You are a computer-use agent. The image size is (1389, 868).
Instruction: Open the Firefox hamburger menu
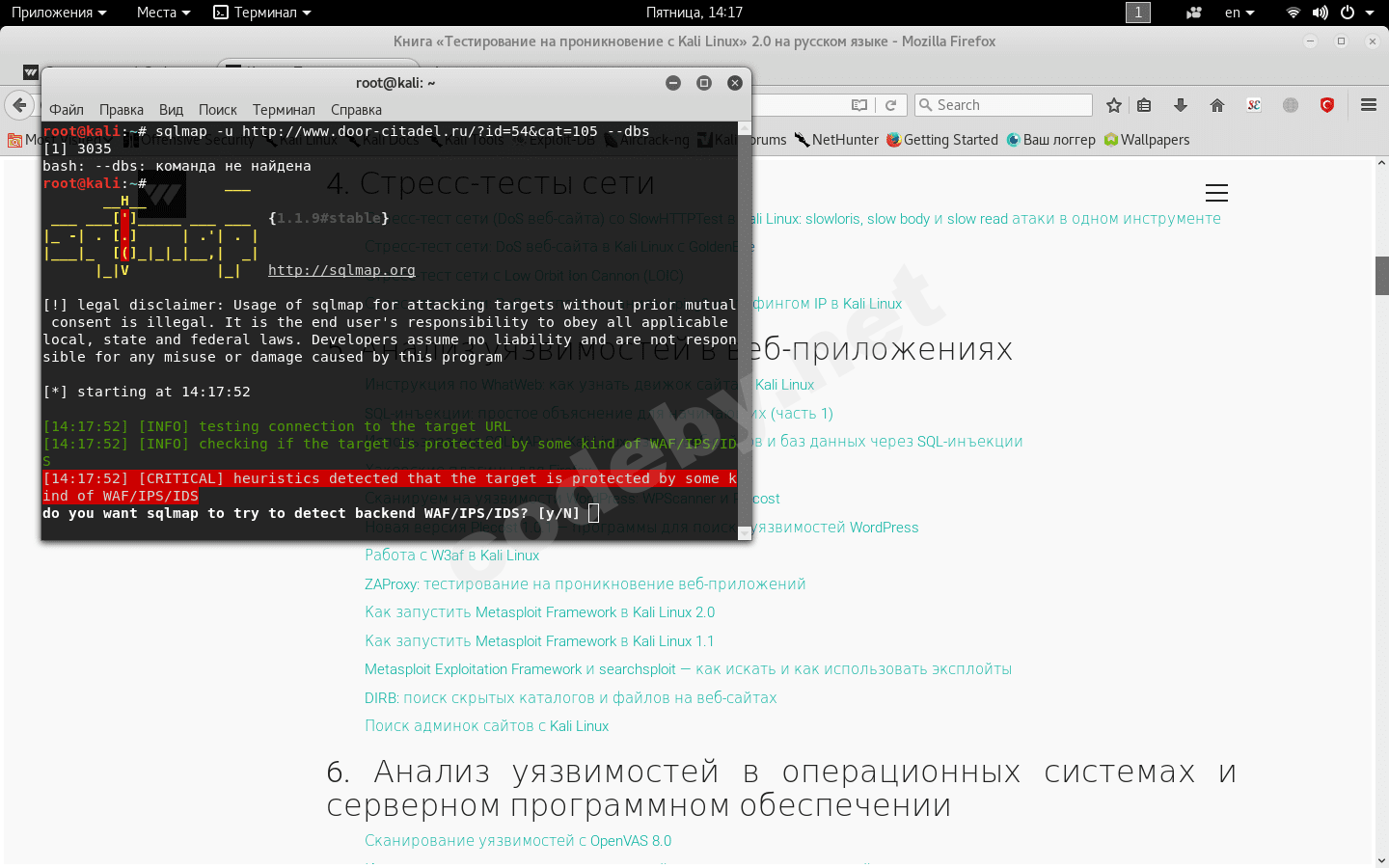pyautogui.click(x=1369, y=105)
